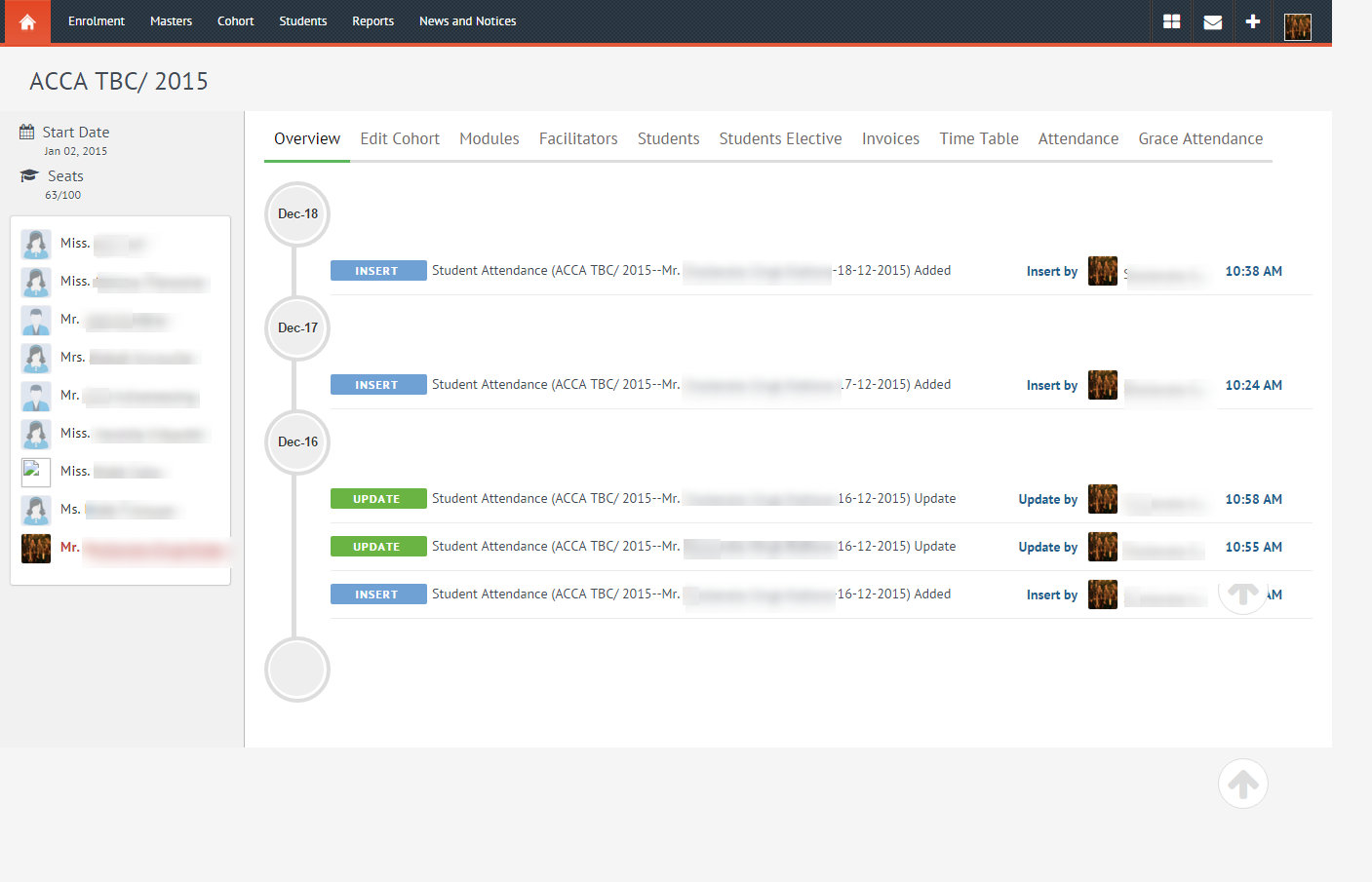Select the Ms. student avatar
This screenshot has height=882, width=1372.
tap(36, 510)
